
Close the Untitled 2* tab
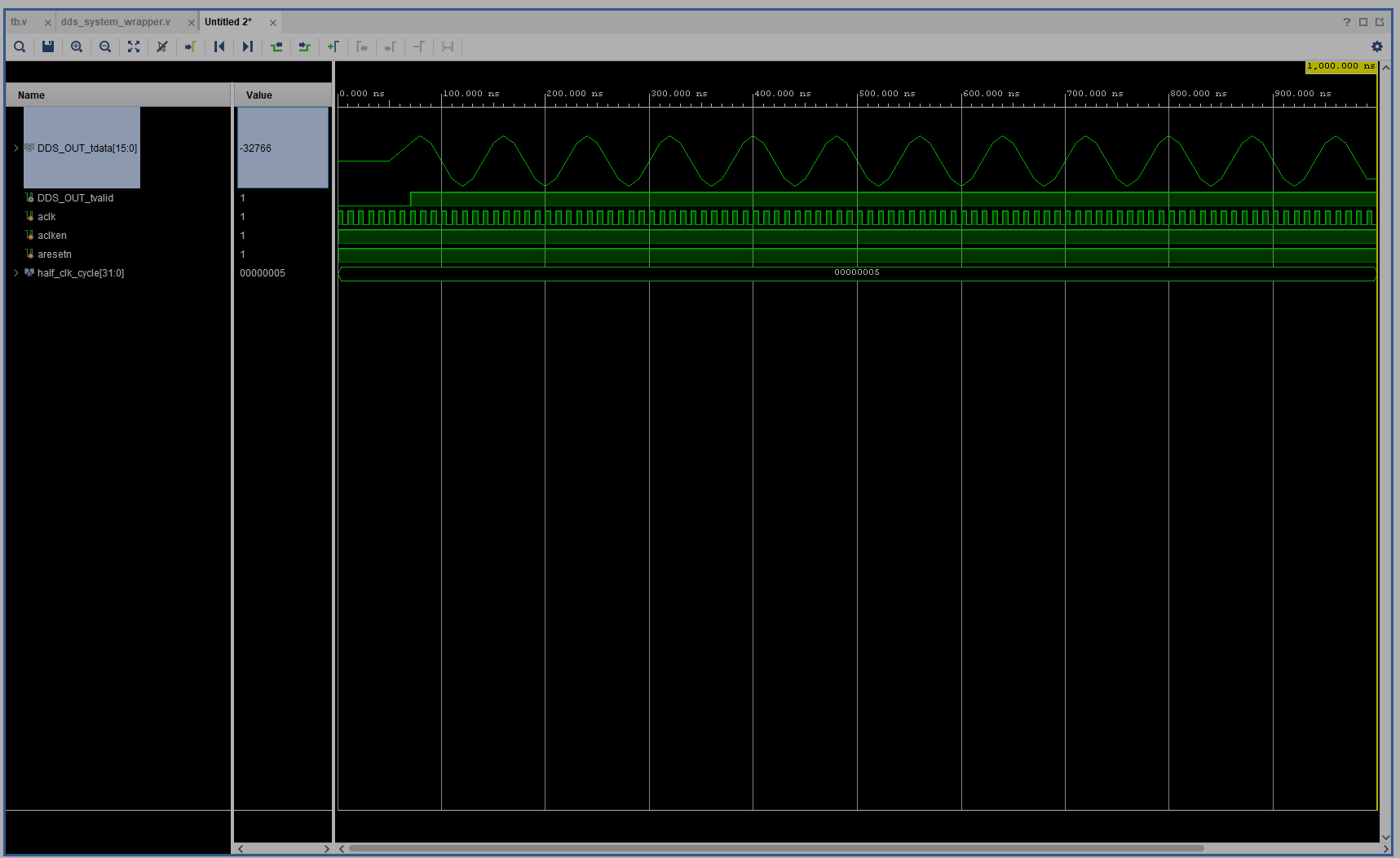(273, 23)
